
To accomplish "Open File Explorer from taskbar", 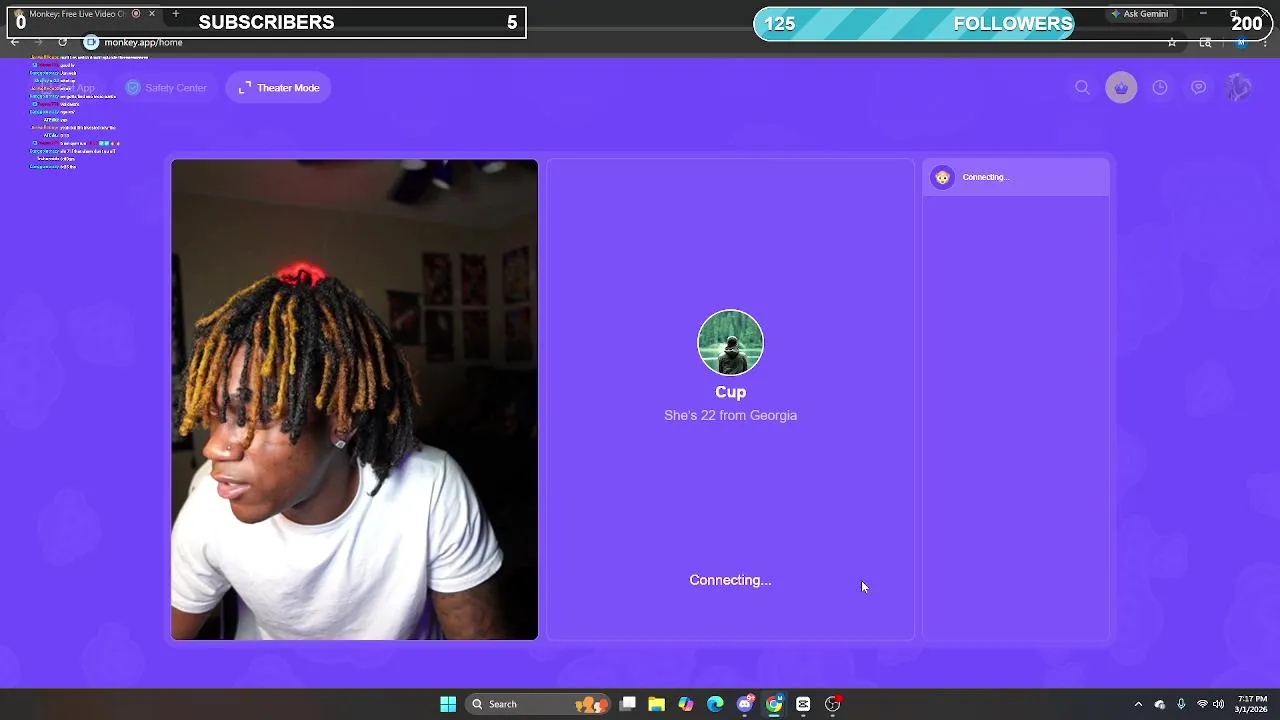I will coord(657,704).
